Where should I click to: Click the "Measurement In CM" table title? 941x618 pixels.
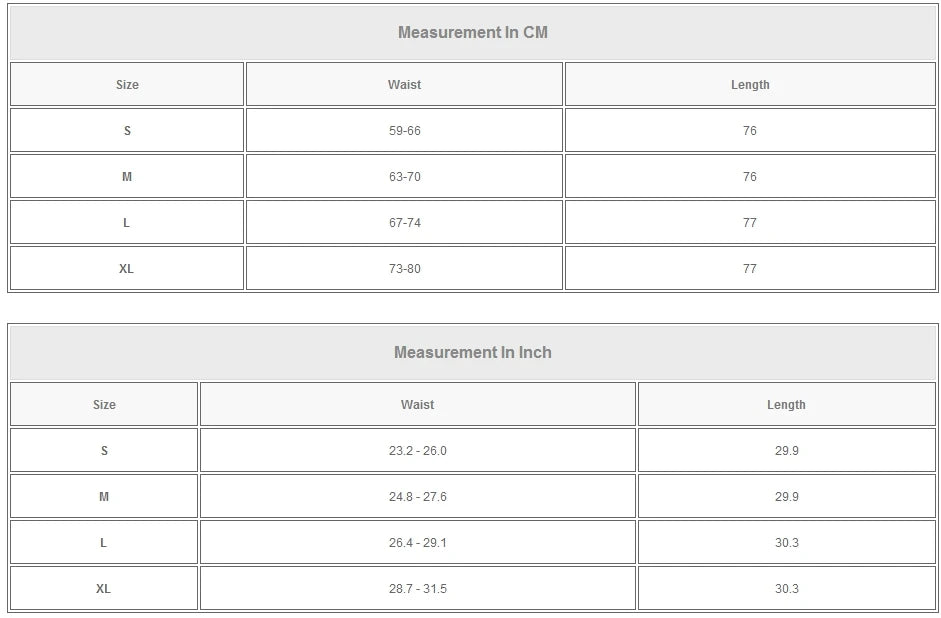pos(473,32)
